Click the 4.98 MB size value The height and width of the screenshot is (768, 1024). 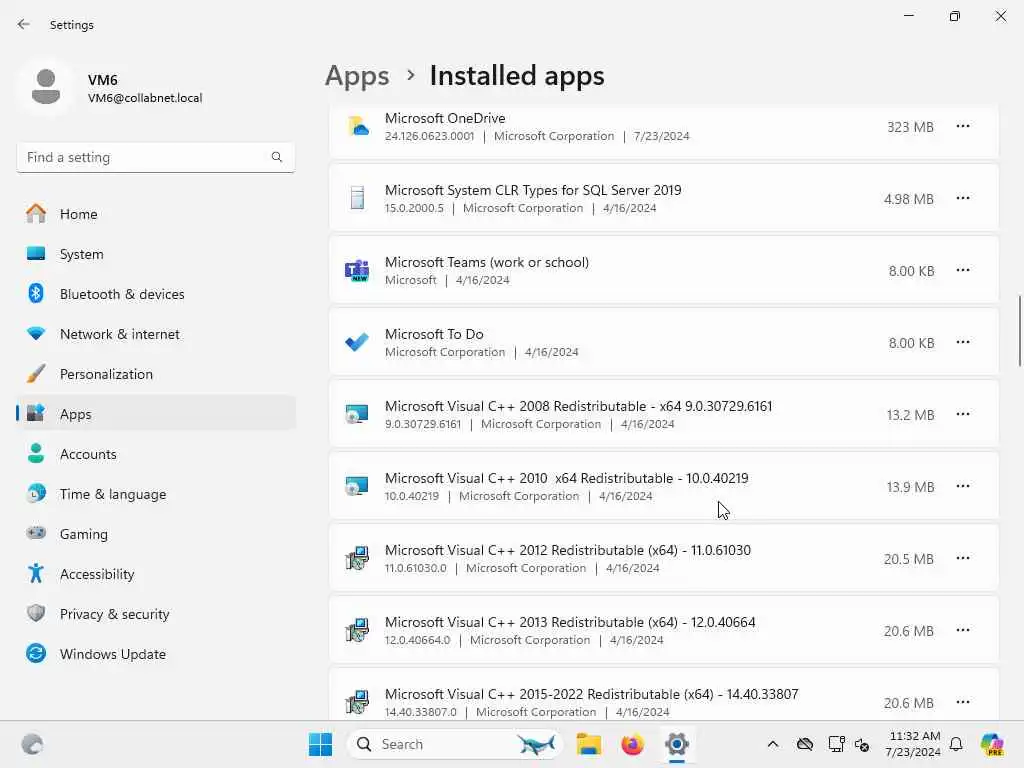pos(908,199)
